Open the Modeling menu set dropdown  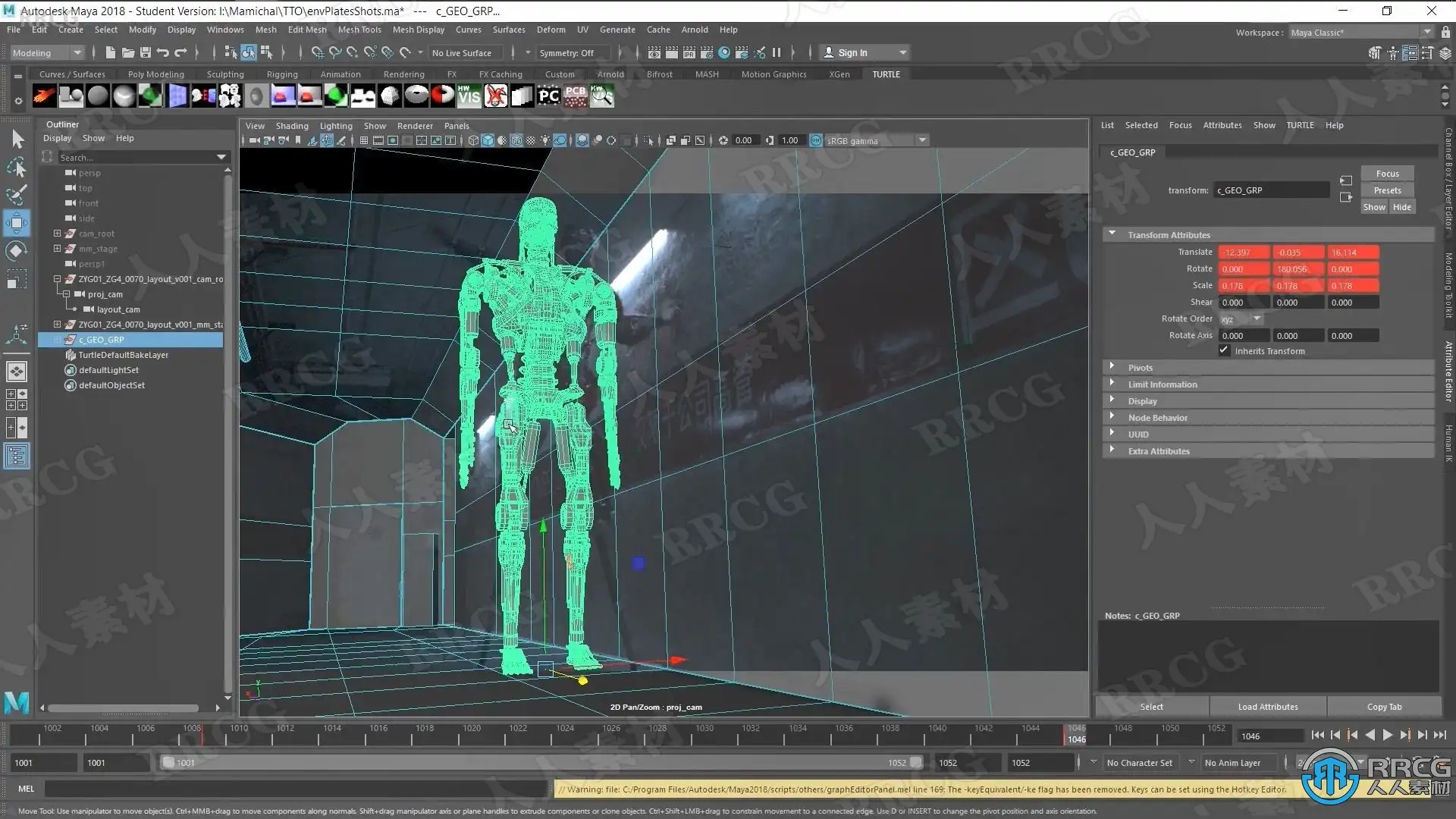point(46,52)
